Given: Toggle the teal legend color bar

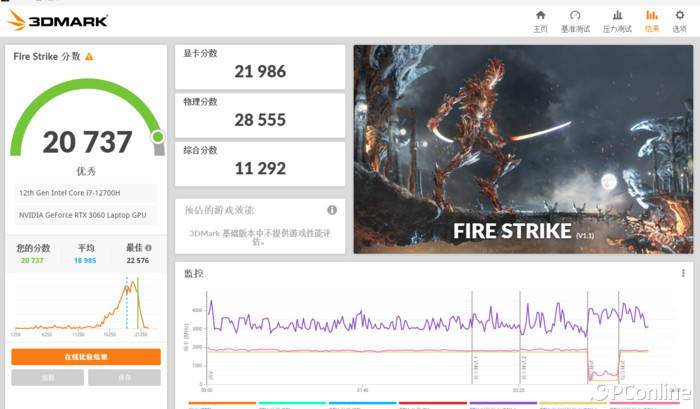Looking at the screenshot, I should pos(292,403).
